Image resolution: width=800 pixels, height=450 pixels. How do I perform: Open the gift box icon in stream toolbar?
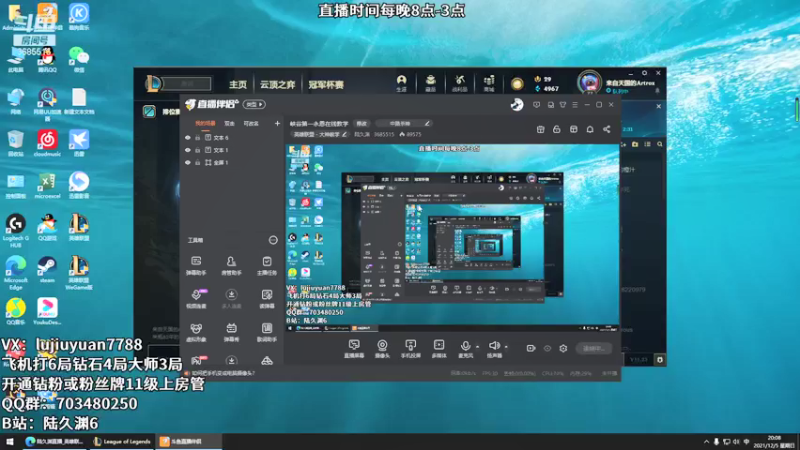[540, 130]
